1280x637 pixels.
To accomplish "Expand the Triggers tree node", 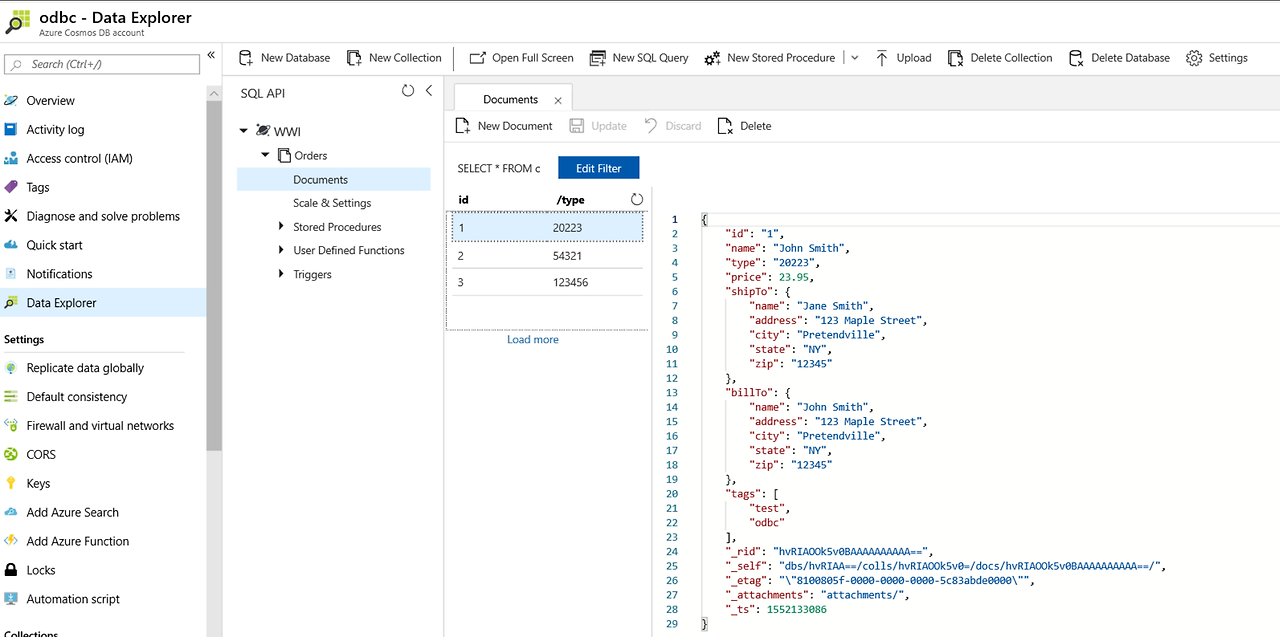I will click(x=282, y=274).
